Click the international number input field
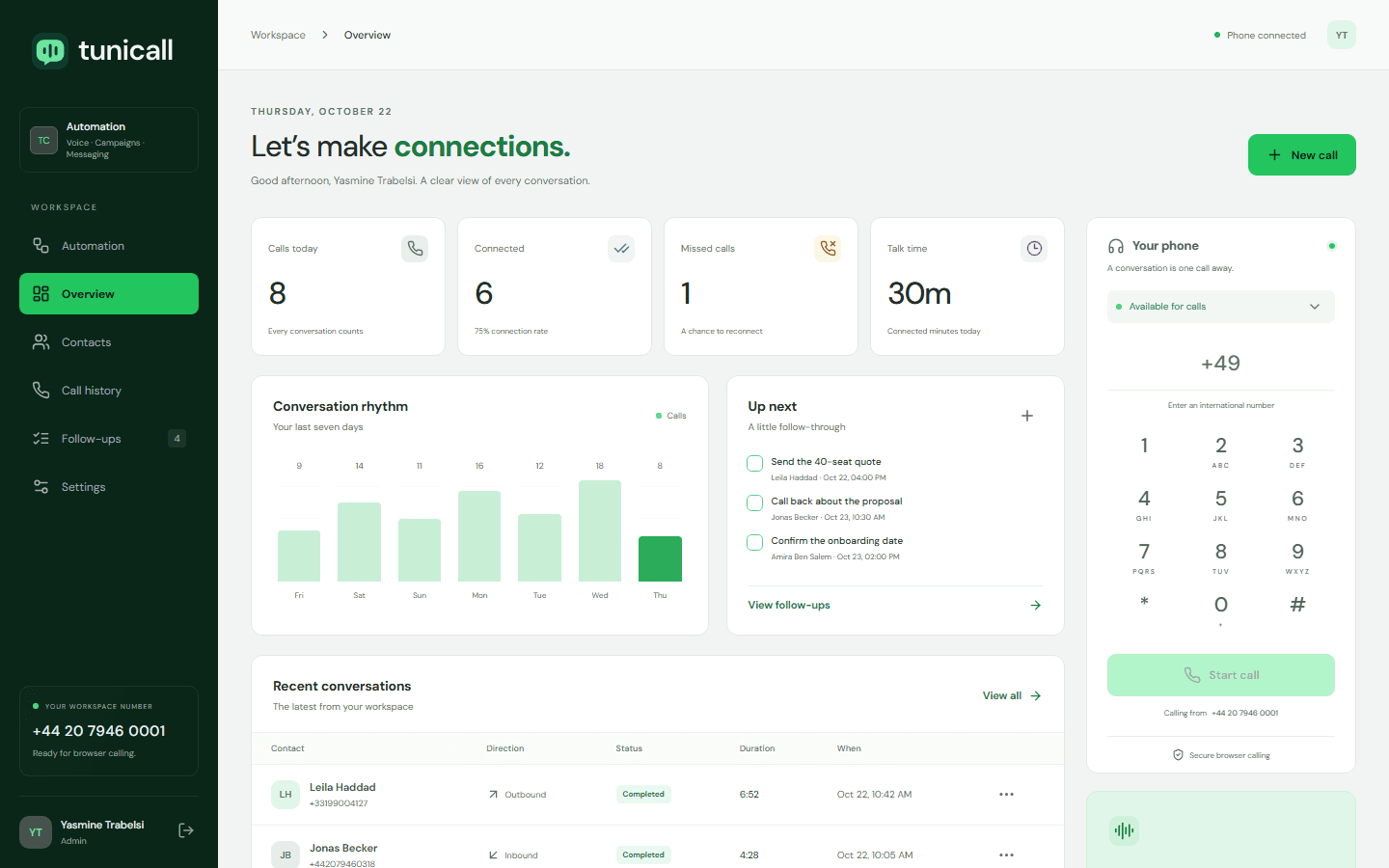 pyautogui.click(x=1221, y=364)
